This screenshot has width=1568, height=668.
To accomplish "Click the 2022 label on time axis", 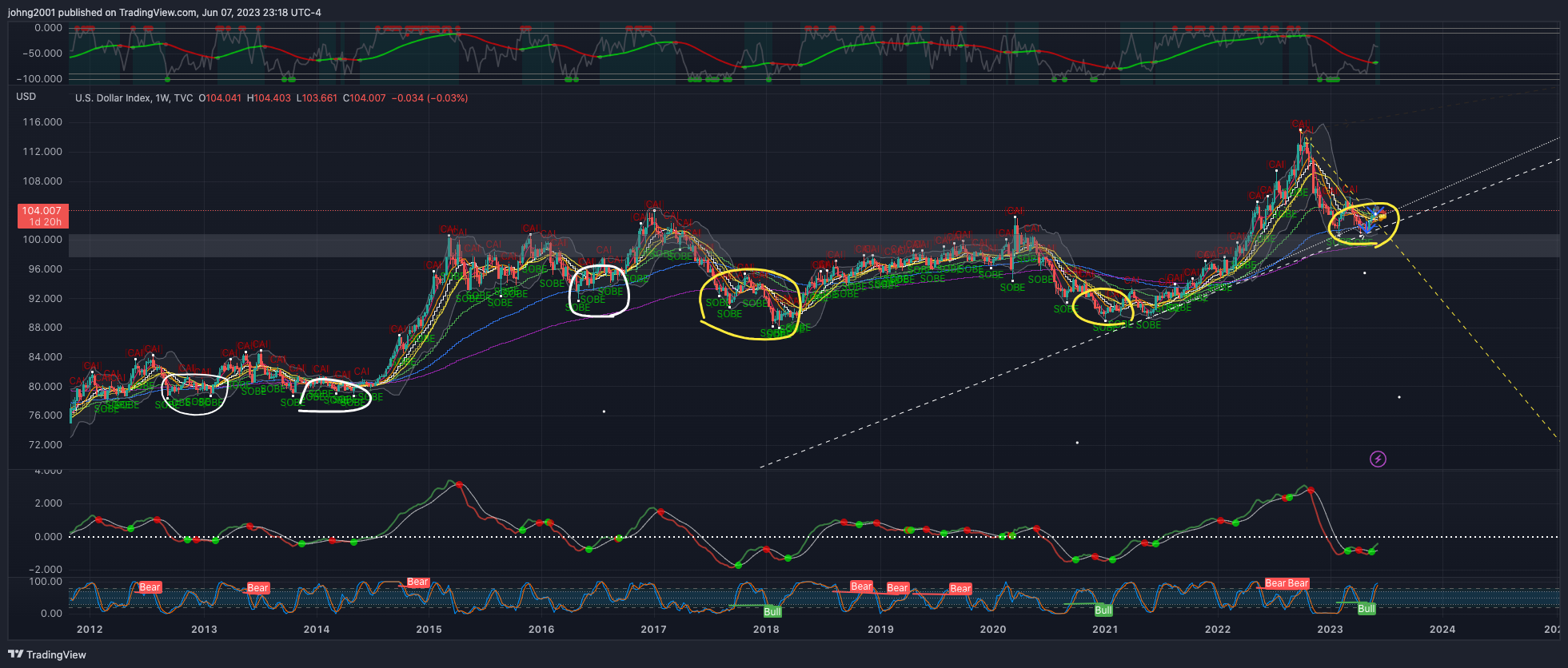I will (x=1218, y=630).
